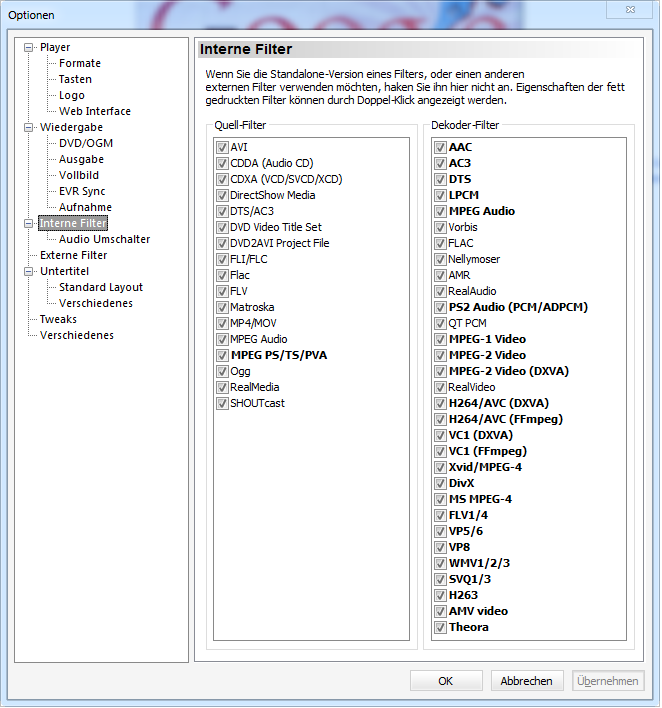The width and height of the screenshot is (662, 708).
Task: Open EVR Sync settings
Action: [x=82, y=191]
